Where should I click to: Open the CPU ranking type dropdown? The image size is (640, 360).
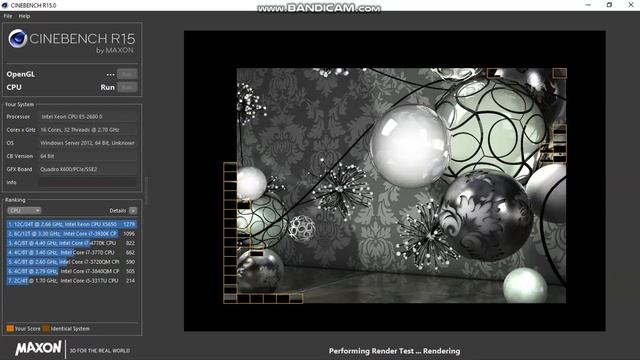click(x=24, y=211)
